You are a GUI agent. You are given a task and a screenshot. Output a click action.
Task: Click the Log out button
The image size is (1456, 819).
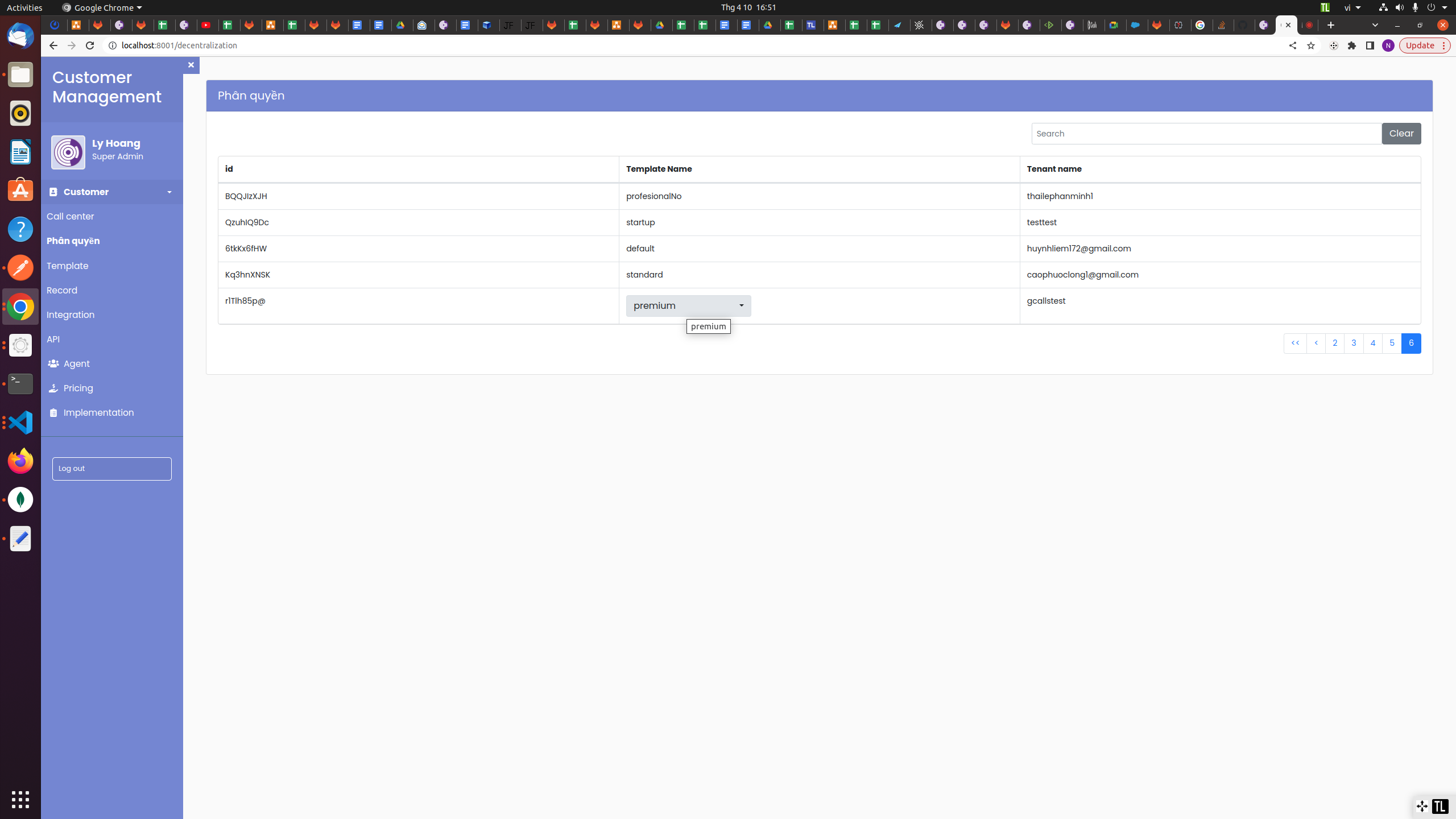pyautogui.click(x=111, y=469)
